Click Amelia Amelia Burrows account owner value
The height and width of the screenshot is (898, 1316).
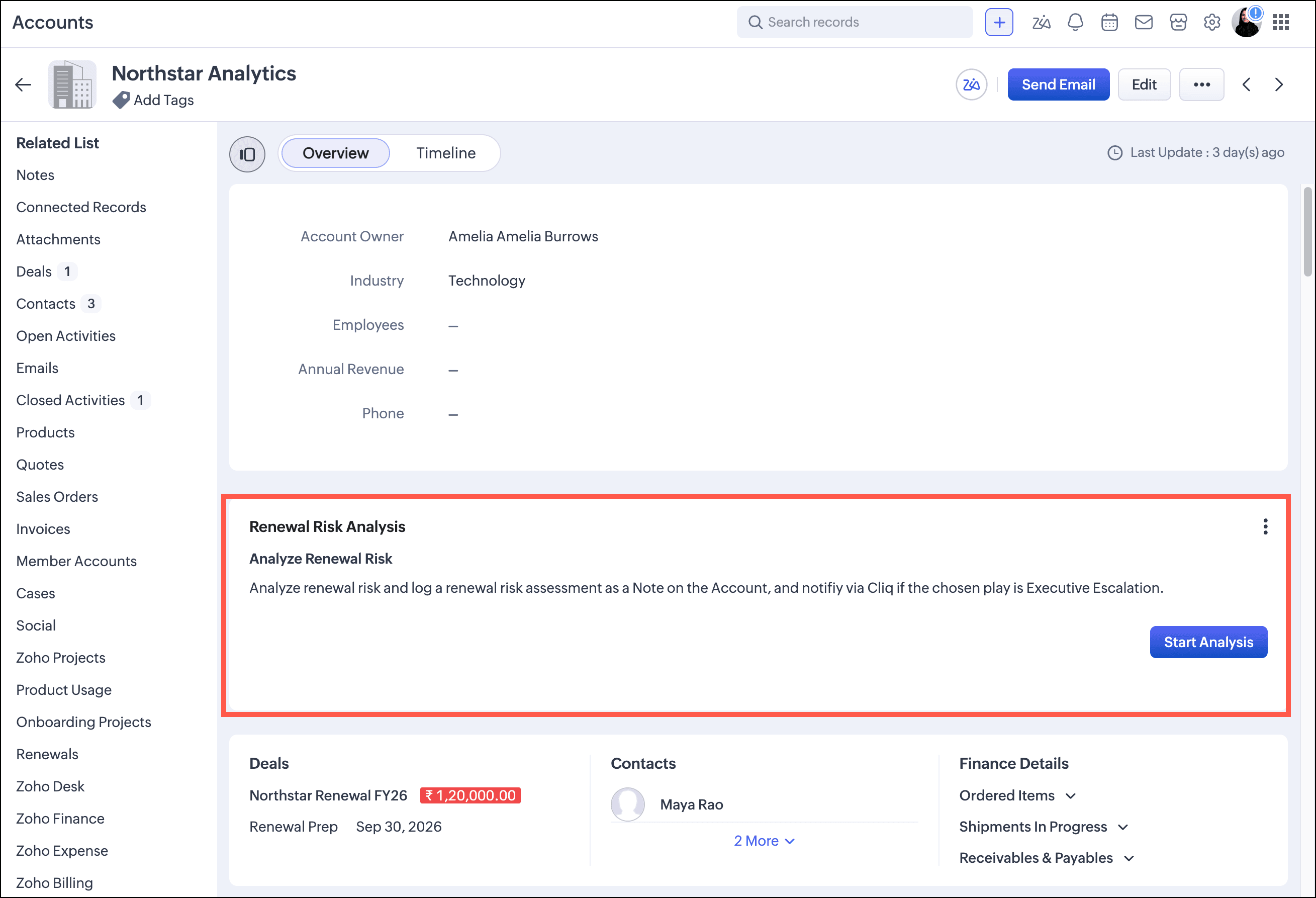[x=523, y=237]
